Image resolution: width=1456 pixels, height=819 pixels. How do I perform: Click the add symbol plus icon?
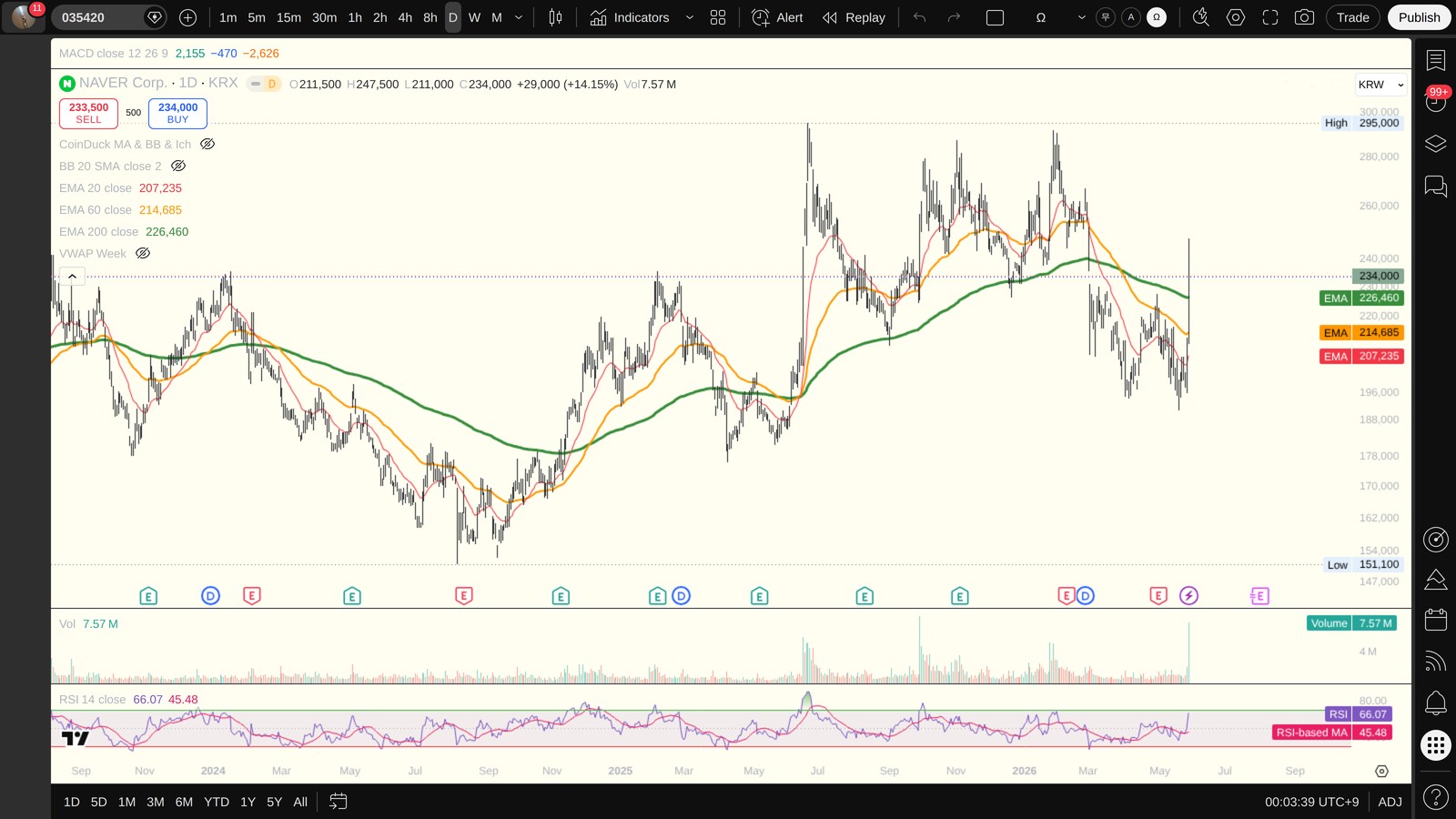click(187, 17)
